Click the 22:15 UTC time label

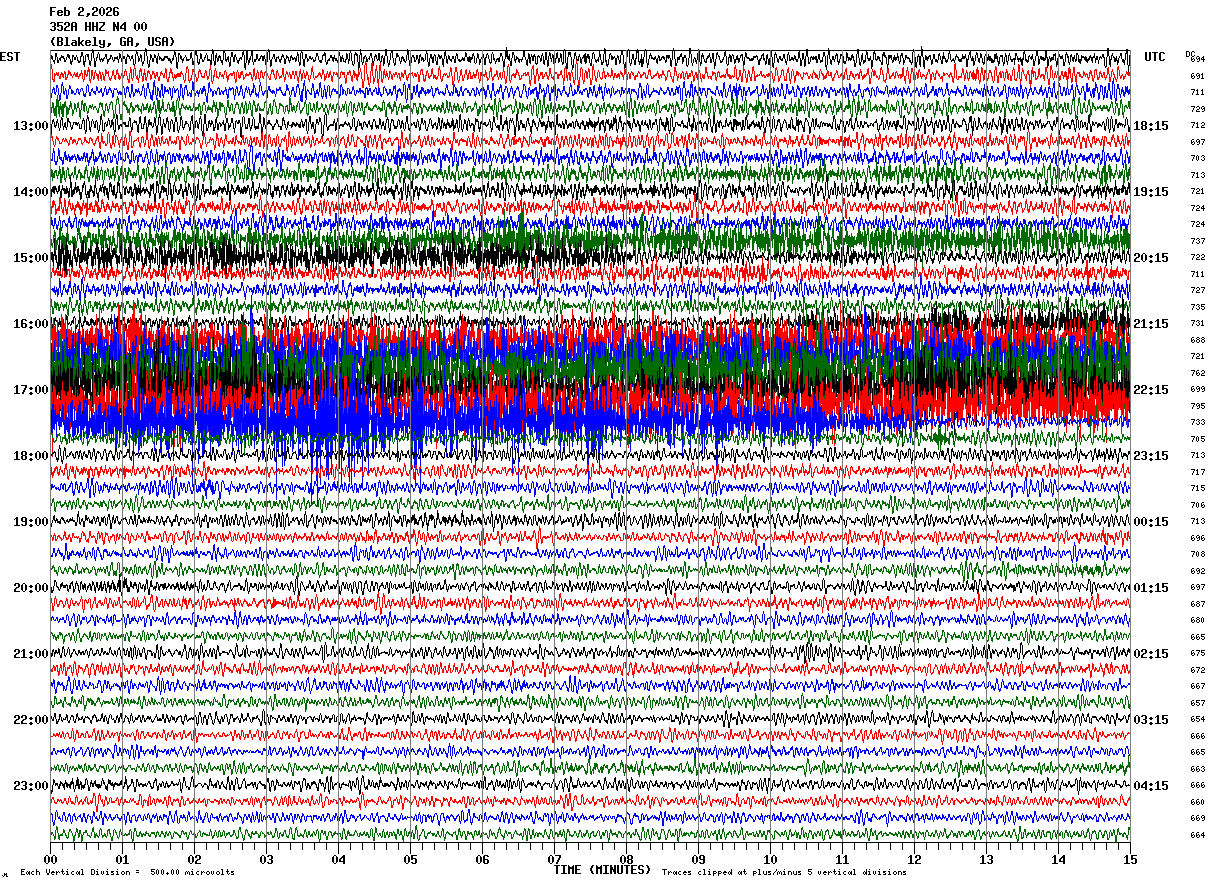tap(1151, 390)
